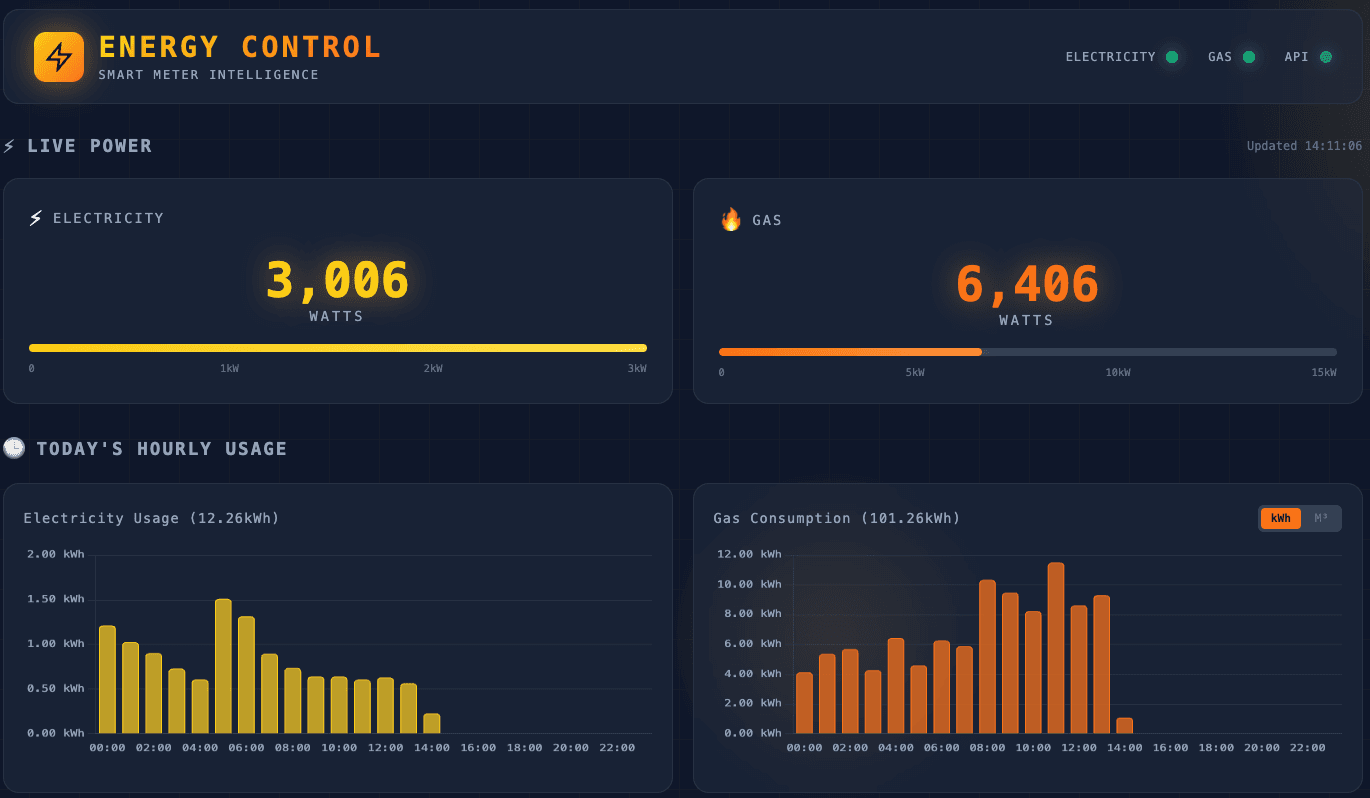Click the 15kW gas scale label
Image resolution: width=1370 pixels, height=798 pixels.
click(1324, 373)
